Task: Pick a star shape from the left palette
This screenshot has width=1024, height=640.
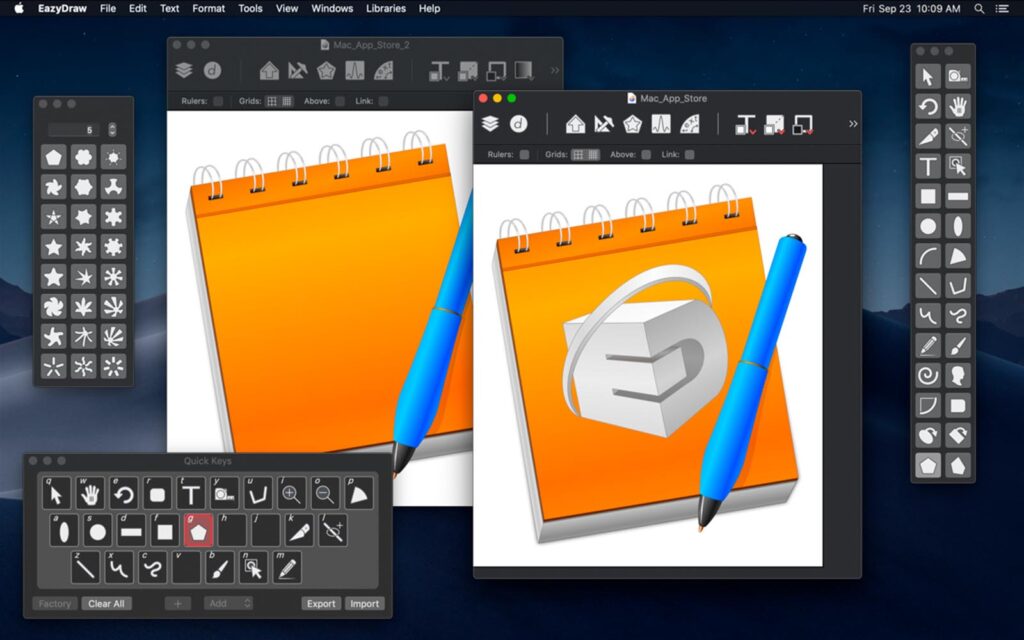Action: point(55,247)
